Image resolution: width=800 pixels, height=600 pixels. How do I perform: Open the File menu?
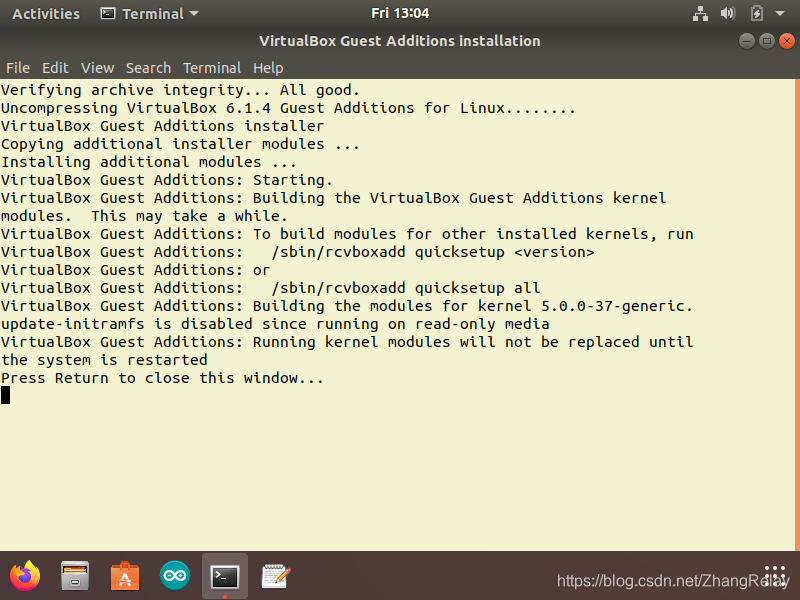coord(18,68)
